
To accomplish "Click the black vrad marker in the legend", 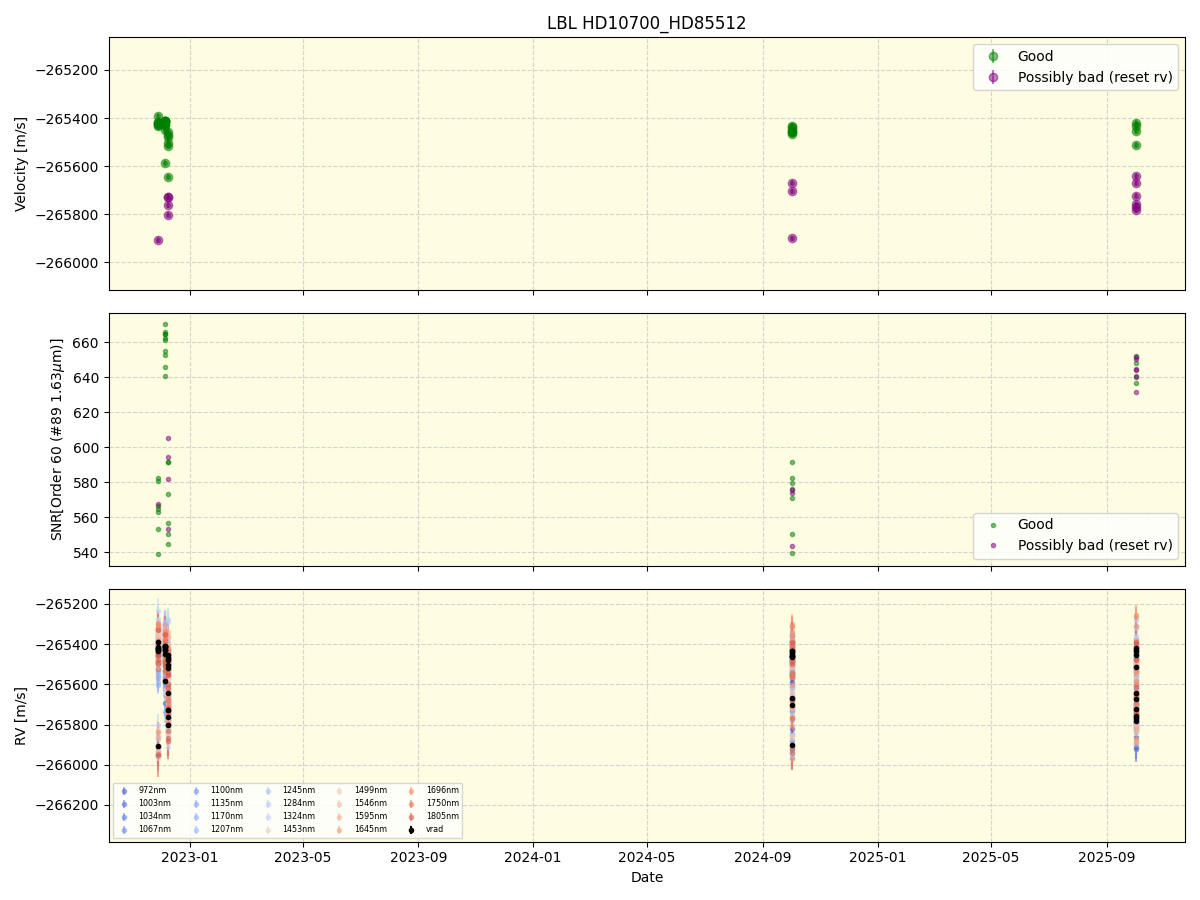I will pyautogui.click(x=411, y=829).
